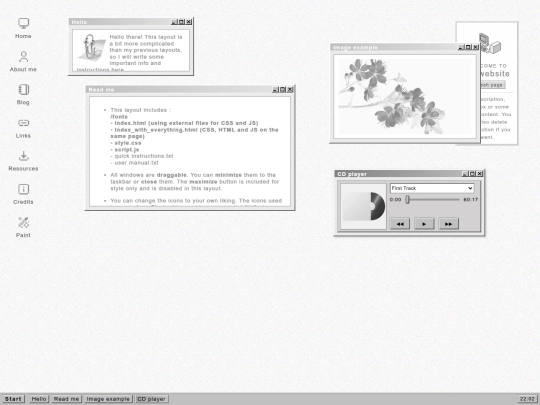
Task: Minimize the Hello window
Action: pos(174,22)
